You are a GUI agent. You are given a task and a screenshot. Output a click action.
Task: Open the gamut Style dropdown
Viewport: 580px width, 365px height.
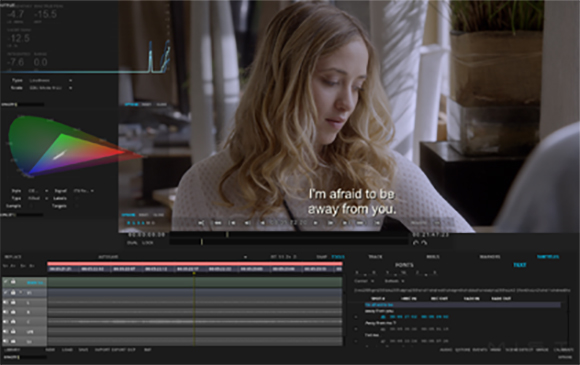click(38, 191)
